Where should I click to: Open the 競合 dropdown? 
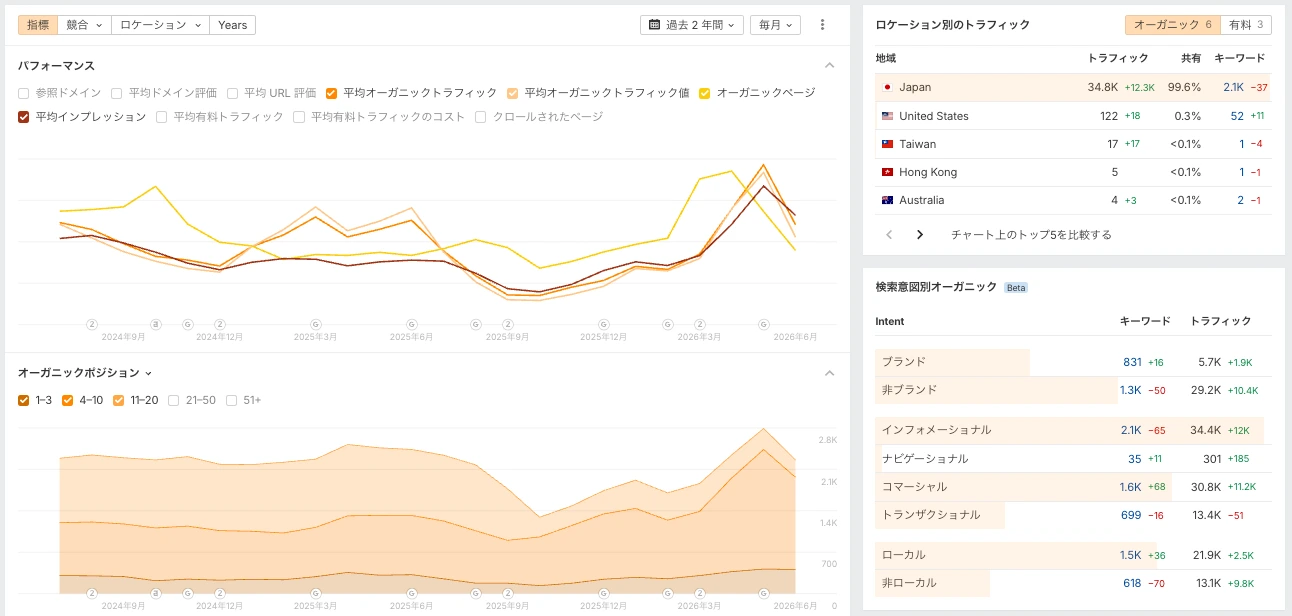[84, 25]
